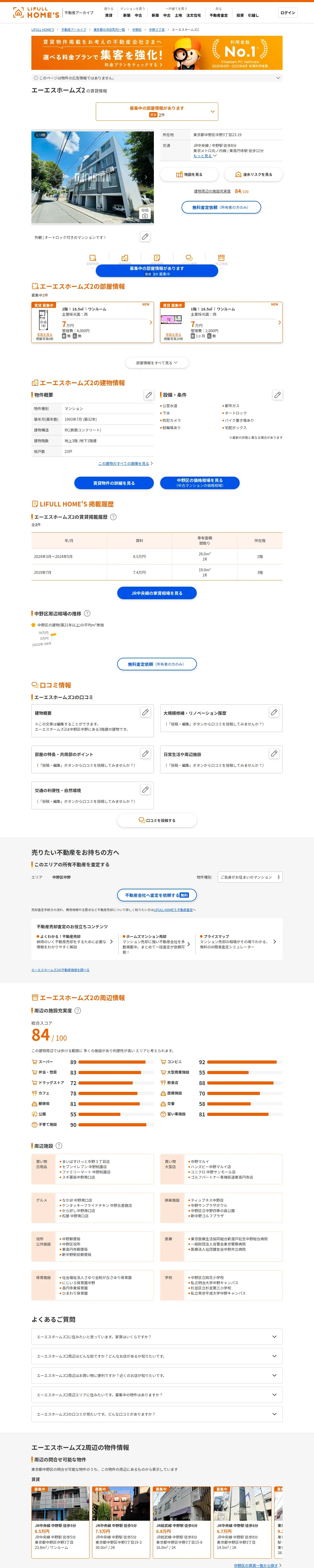
Task: Click help icon beside 周辺施設 heading
Action: pos(59,1146)
